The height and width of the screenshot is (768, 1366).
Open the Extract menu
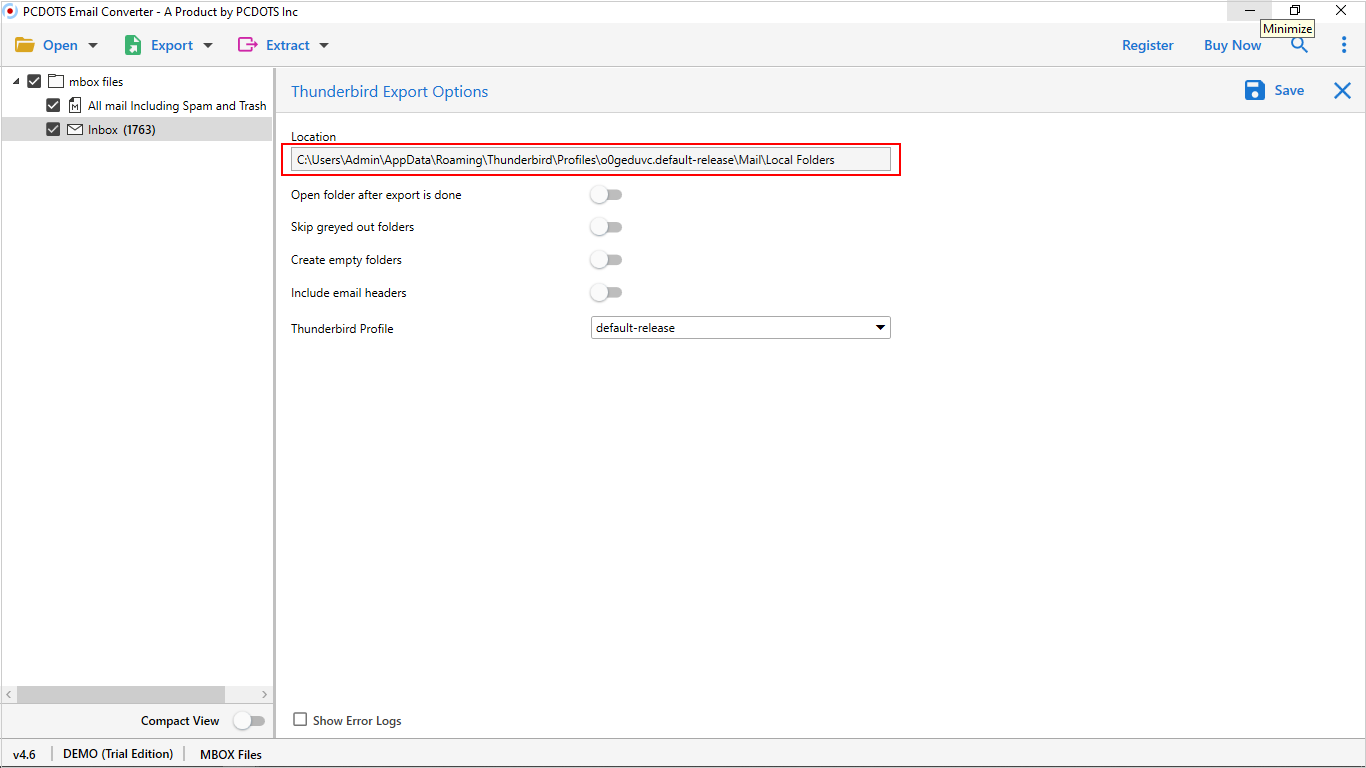point(288,45)
